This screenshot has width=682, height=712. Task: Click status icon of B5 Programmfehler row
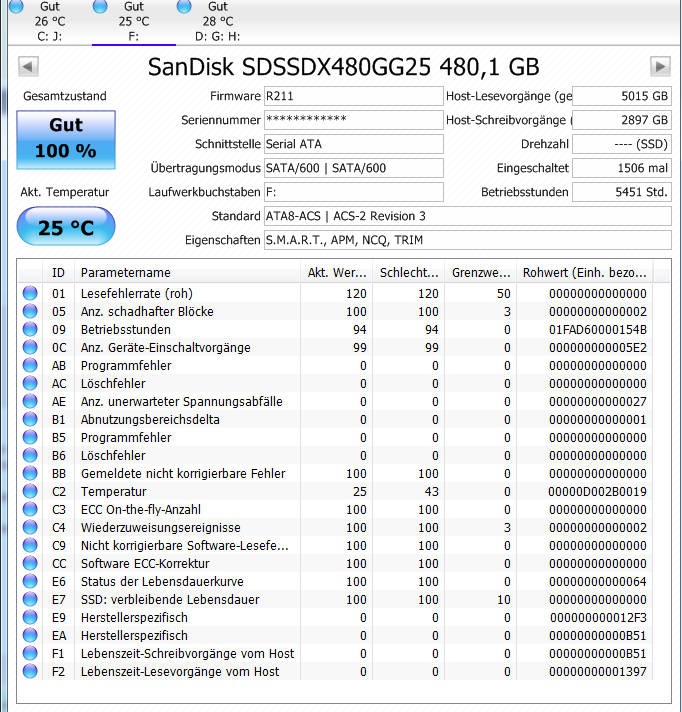(30, 437)
